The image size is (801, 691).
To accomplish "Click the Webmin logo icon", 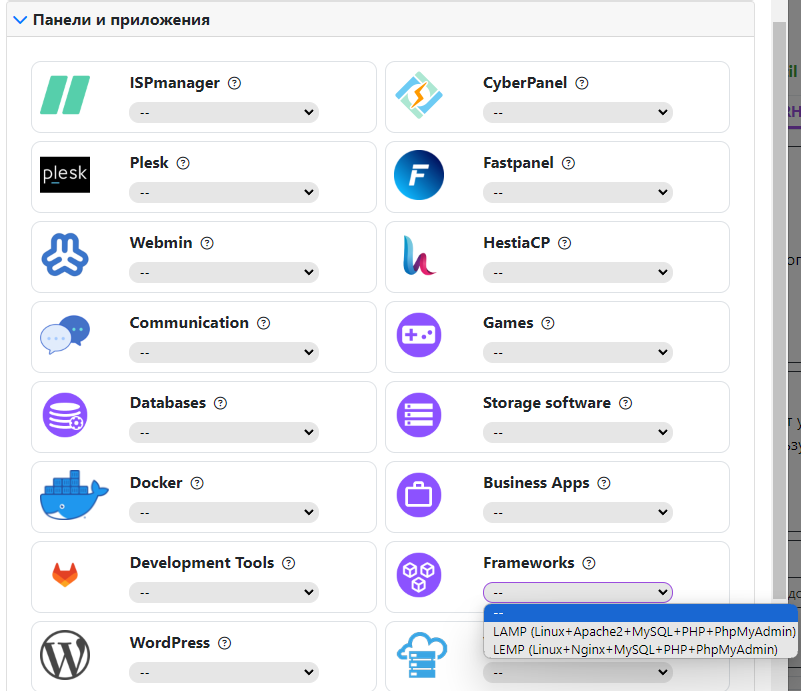I will point(65,255).
